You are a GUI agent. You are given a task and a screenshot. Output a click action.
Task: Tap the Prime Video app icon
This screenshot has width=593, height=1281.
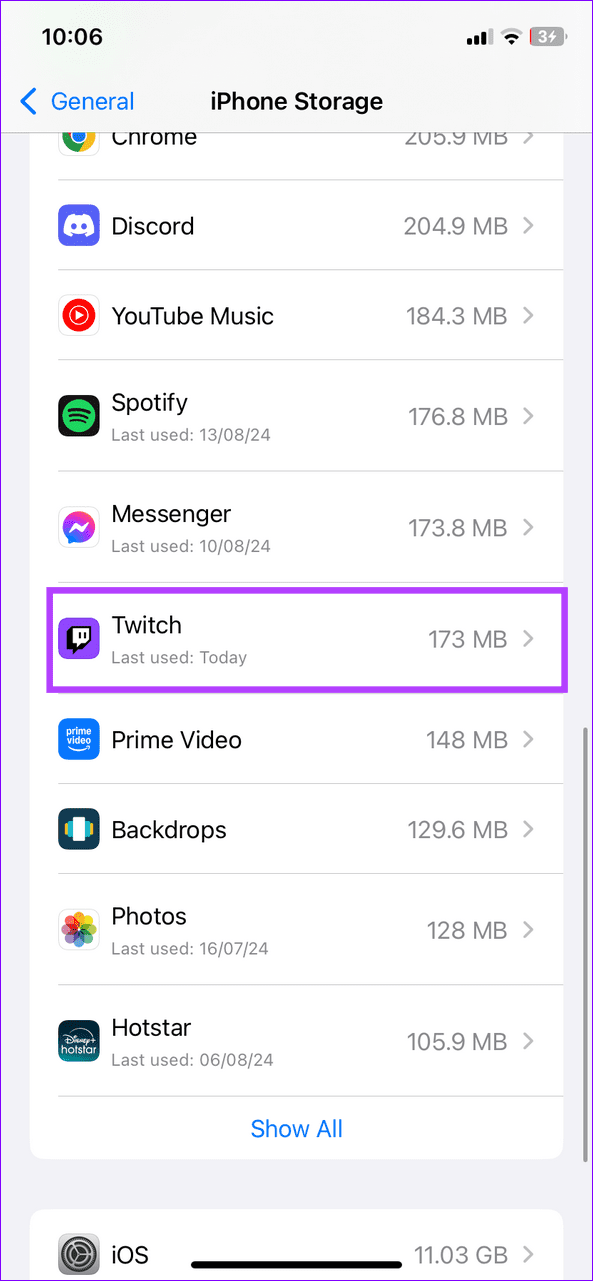click(79, 740)
